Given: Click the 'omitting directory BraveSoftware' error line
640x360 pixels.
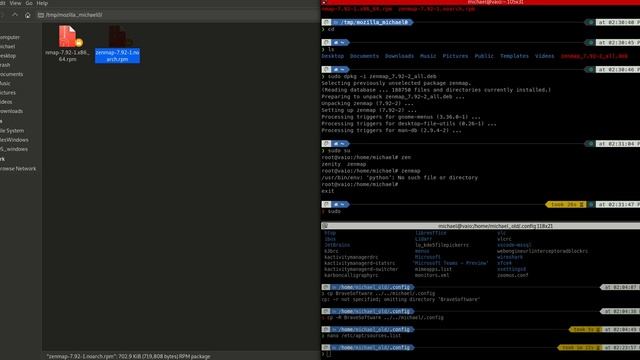Looking at the screenshot, I should click(x=400, y=300).
